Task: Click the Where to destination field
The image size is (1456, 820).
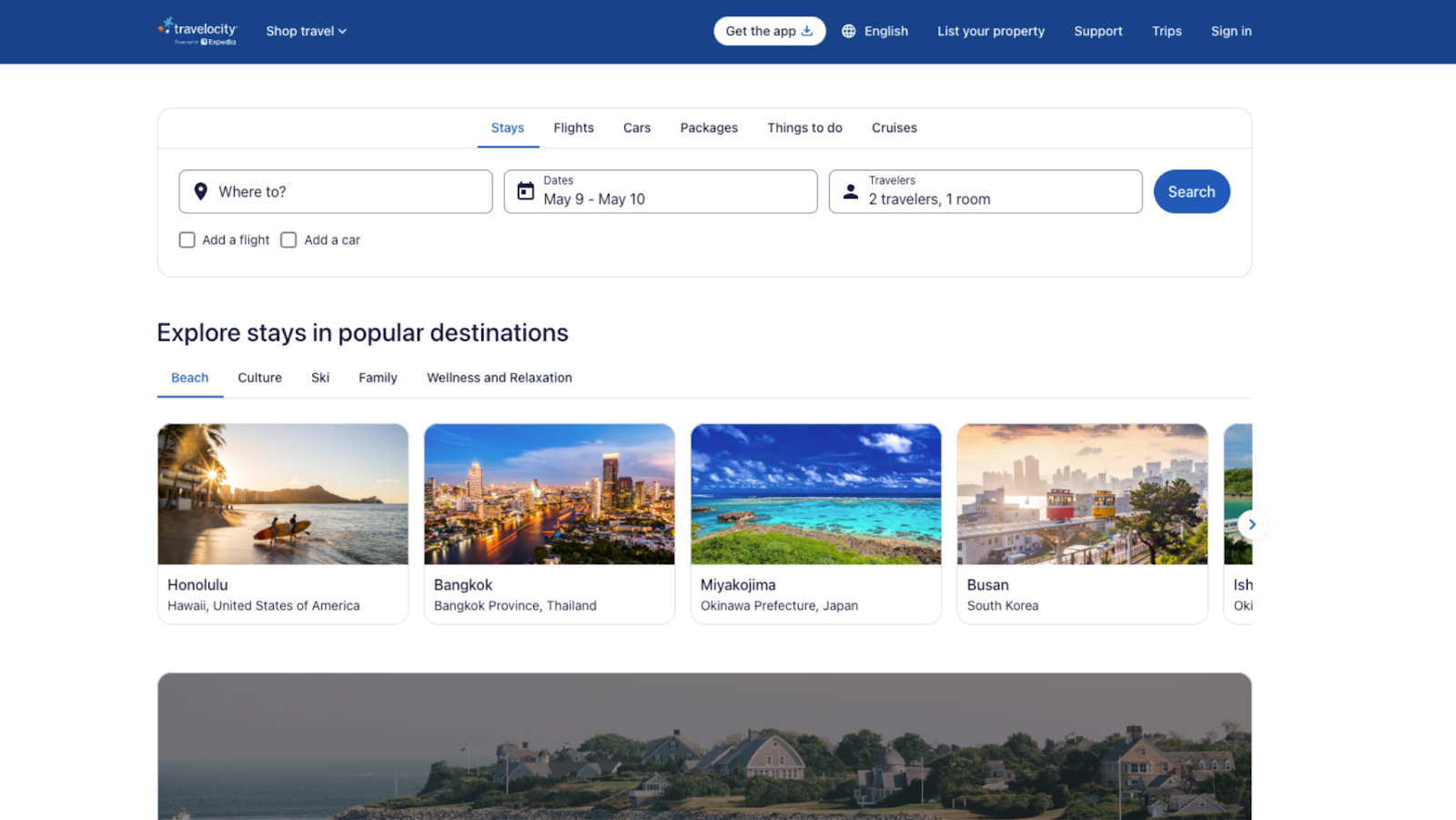Action: pyautogui.click(x=336, y=192)
